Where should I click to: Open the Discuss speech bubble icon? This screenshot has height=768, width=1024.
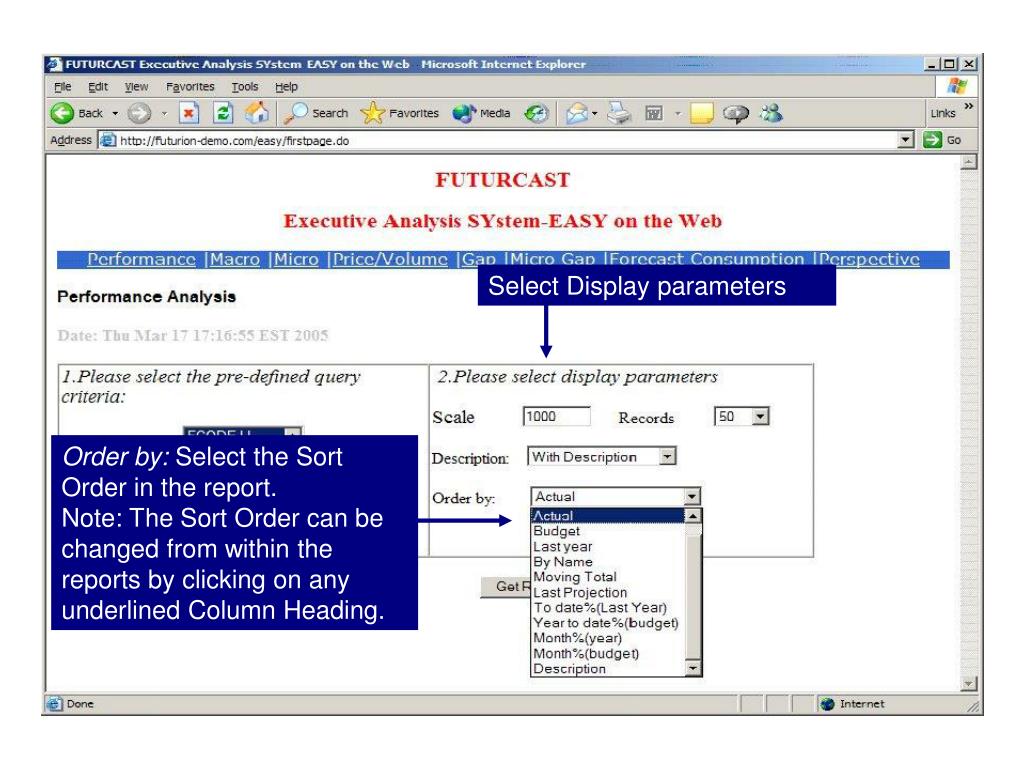click(736, 113)
